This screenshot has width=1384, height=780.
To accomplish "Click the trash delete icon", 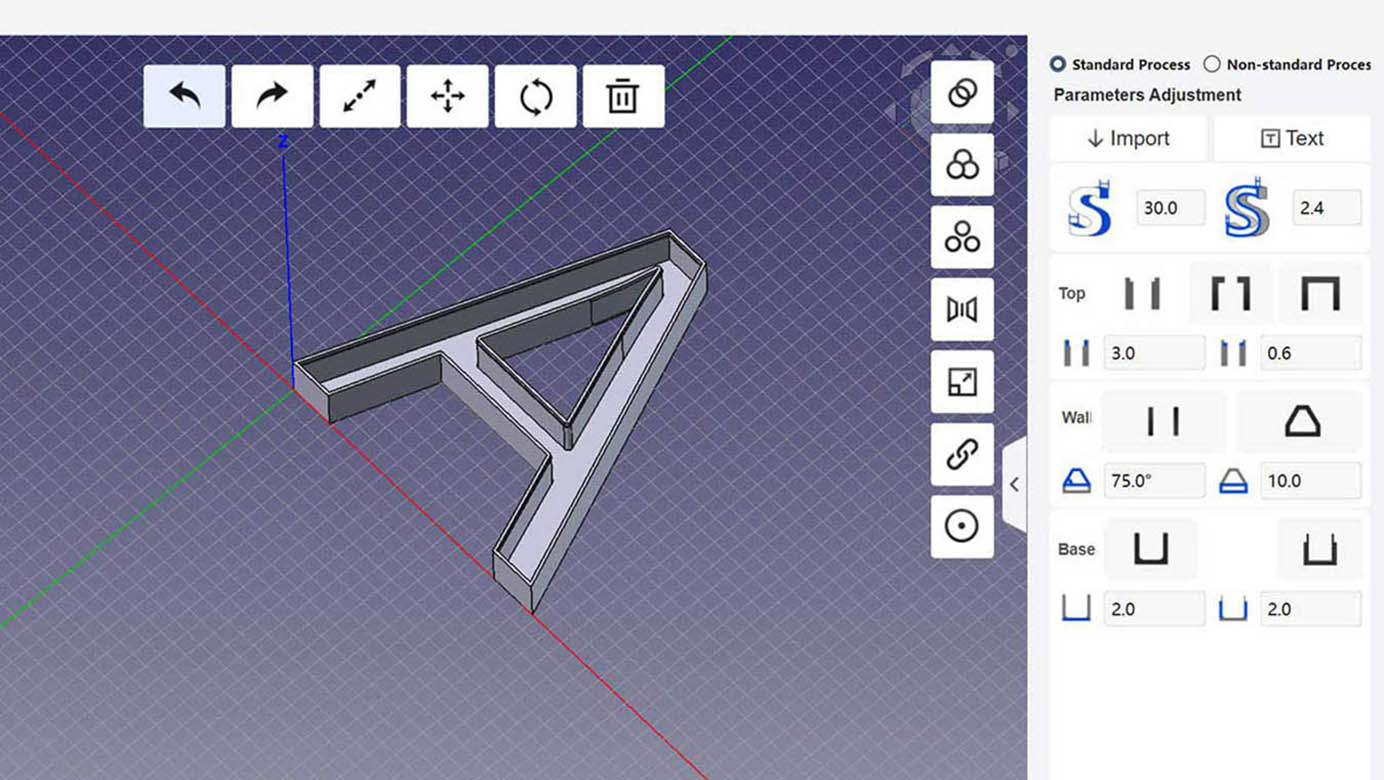I will [x=623, y=96].
